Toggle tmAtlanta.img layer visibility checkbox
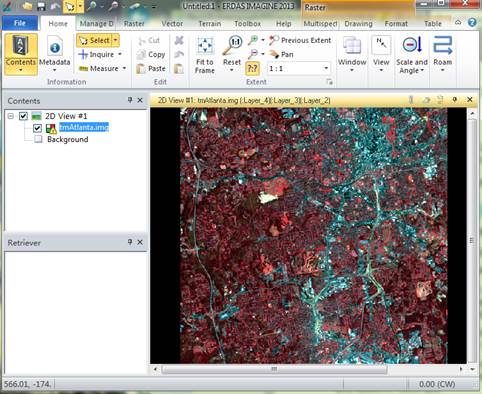 pos(37,128)
